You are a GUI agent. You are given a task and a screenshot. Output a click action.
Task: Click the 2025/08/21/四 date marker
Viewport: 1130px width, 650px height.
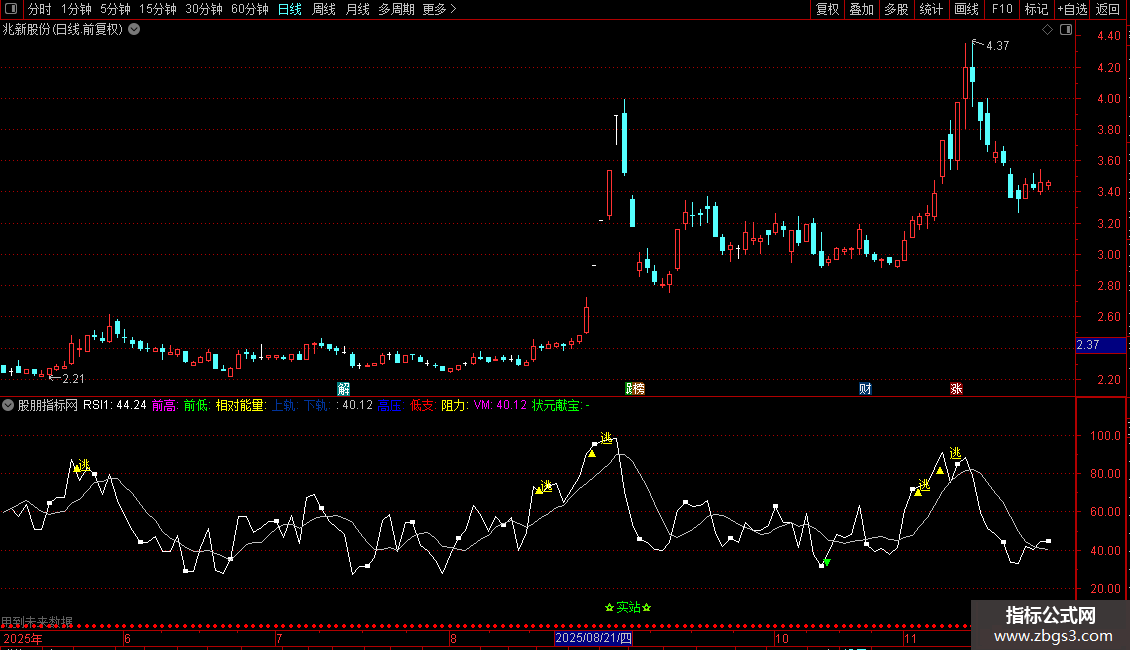tap(593, 638)
